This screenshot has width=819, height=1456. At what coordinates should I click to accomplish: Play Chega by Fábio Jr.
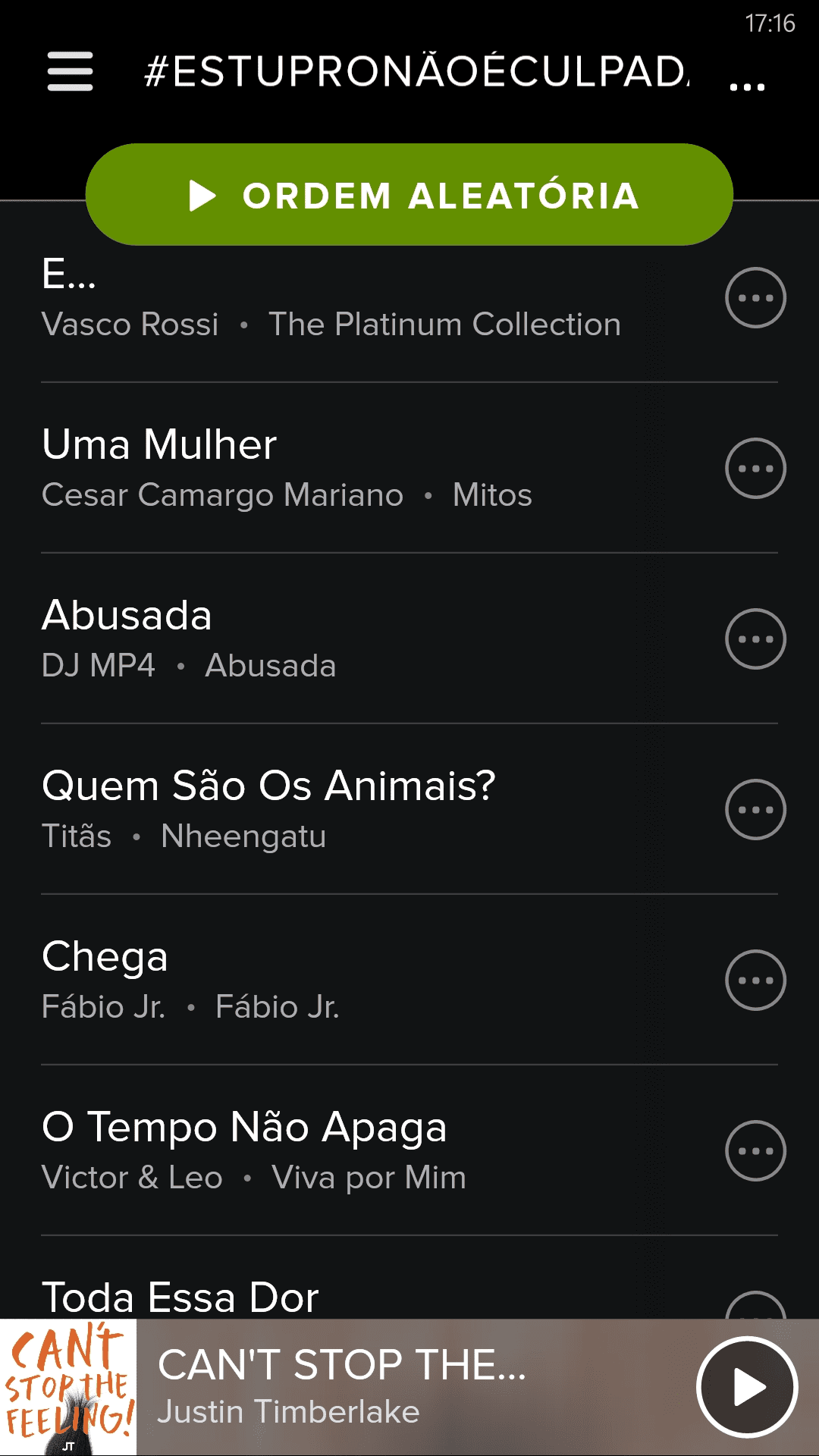[303, 980]
